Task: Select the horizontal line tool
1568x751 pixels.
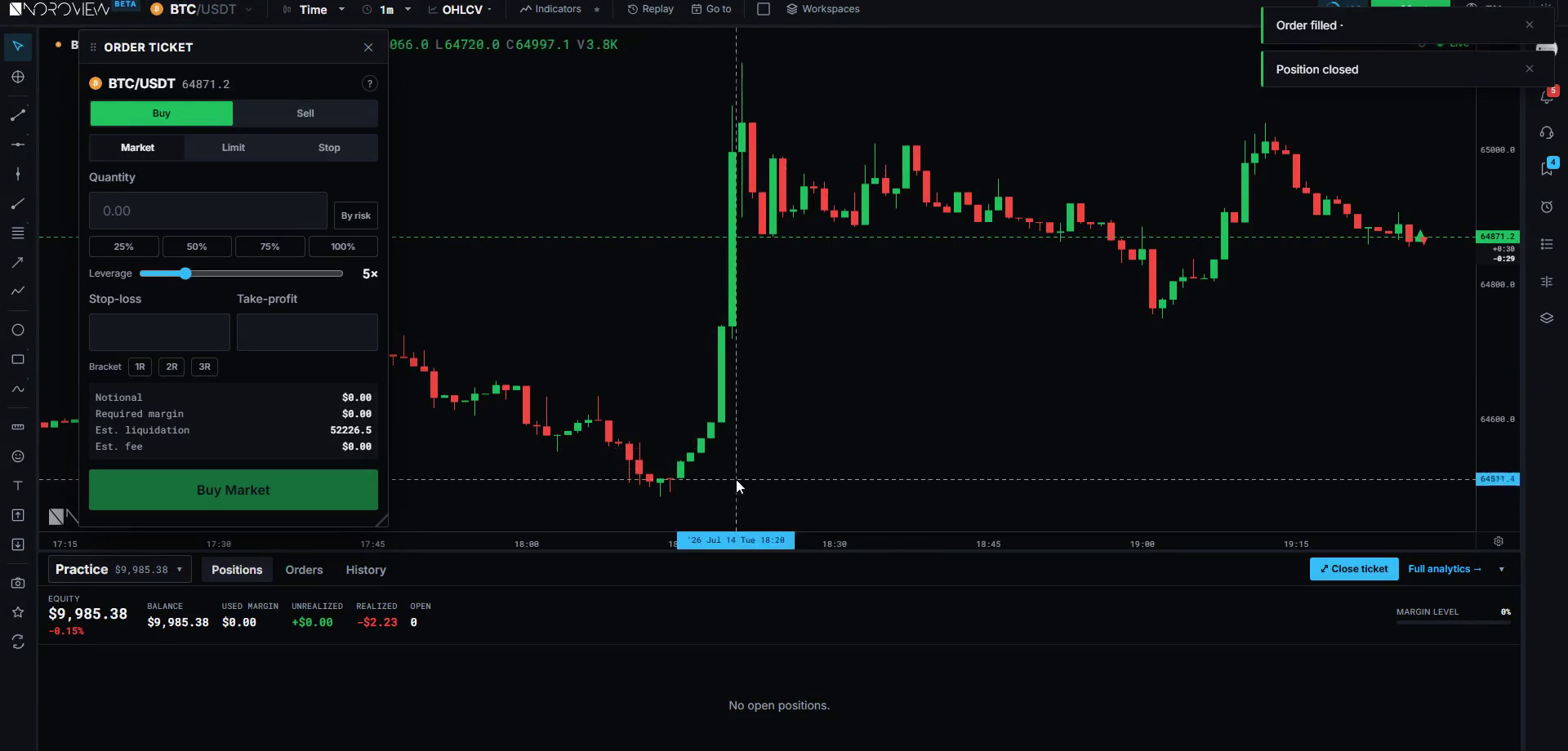Action: tap(18, 144)
